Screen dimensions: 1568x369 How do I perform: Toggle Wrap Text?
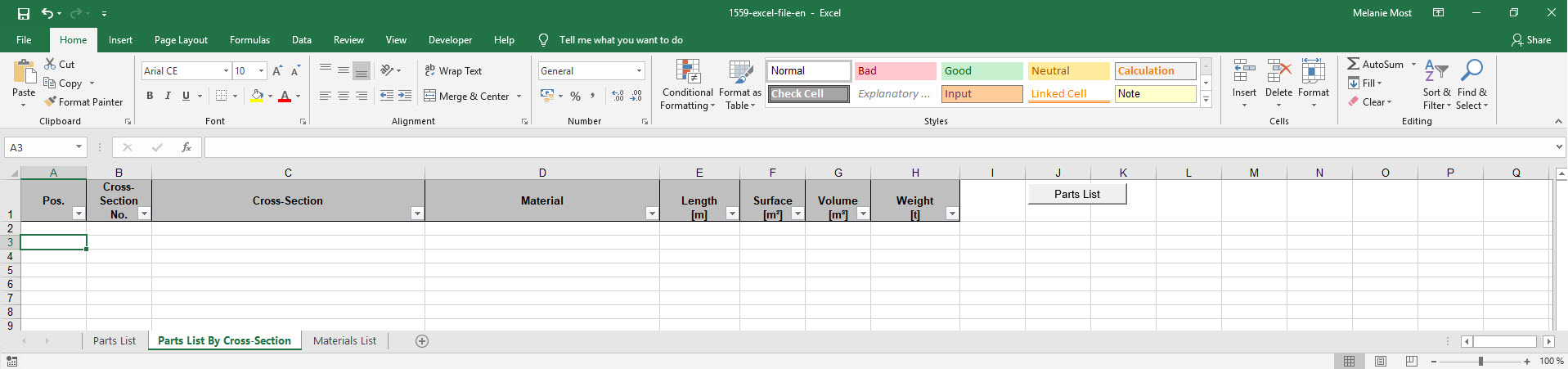coord(453,71)
